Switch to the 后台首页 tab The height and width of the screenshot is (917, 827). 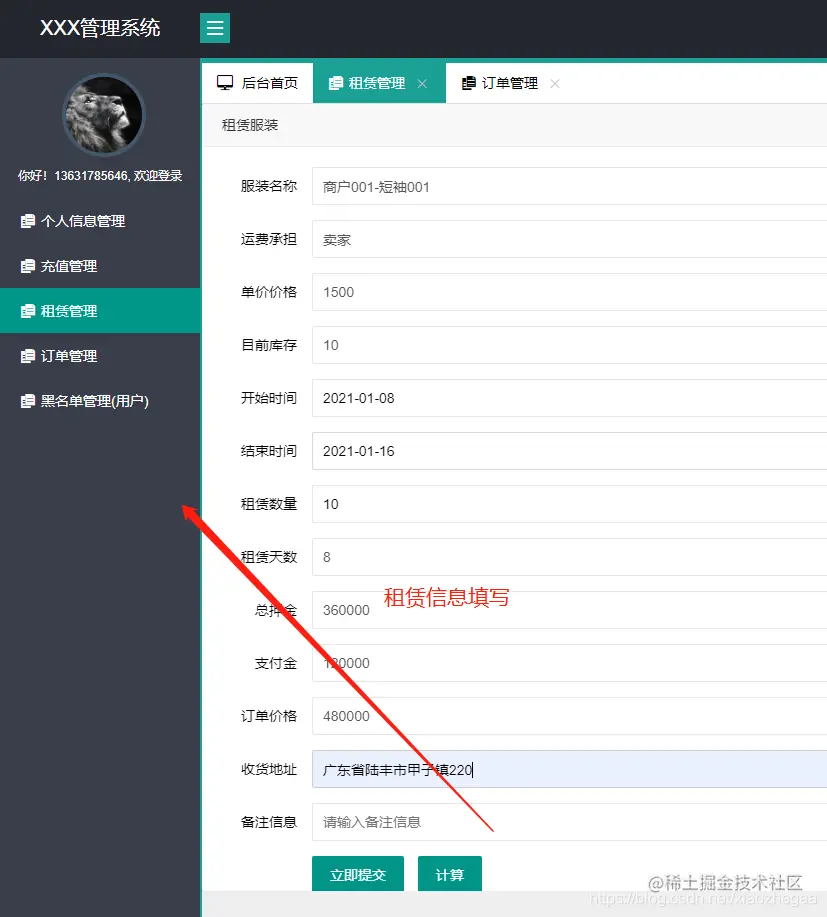tap(256, 82)
